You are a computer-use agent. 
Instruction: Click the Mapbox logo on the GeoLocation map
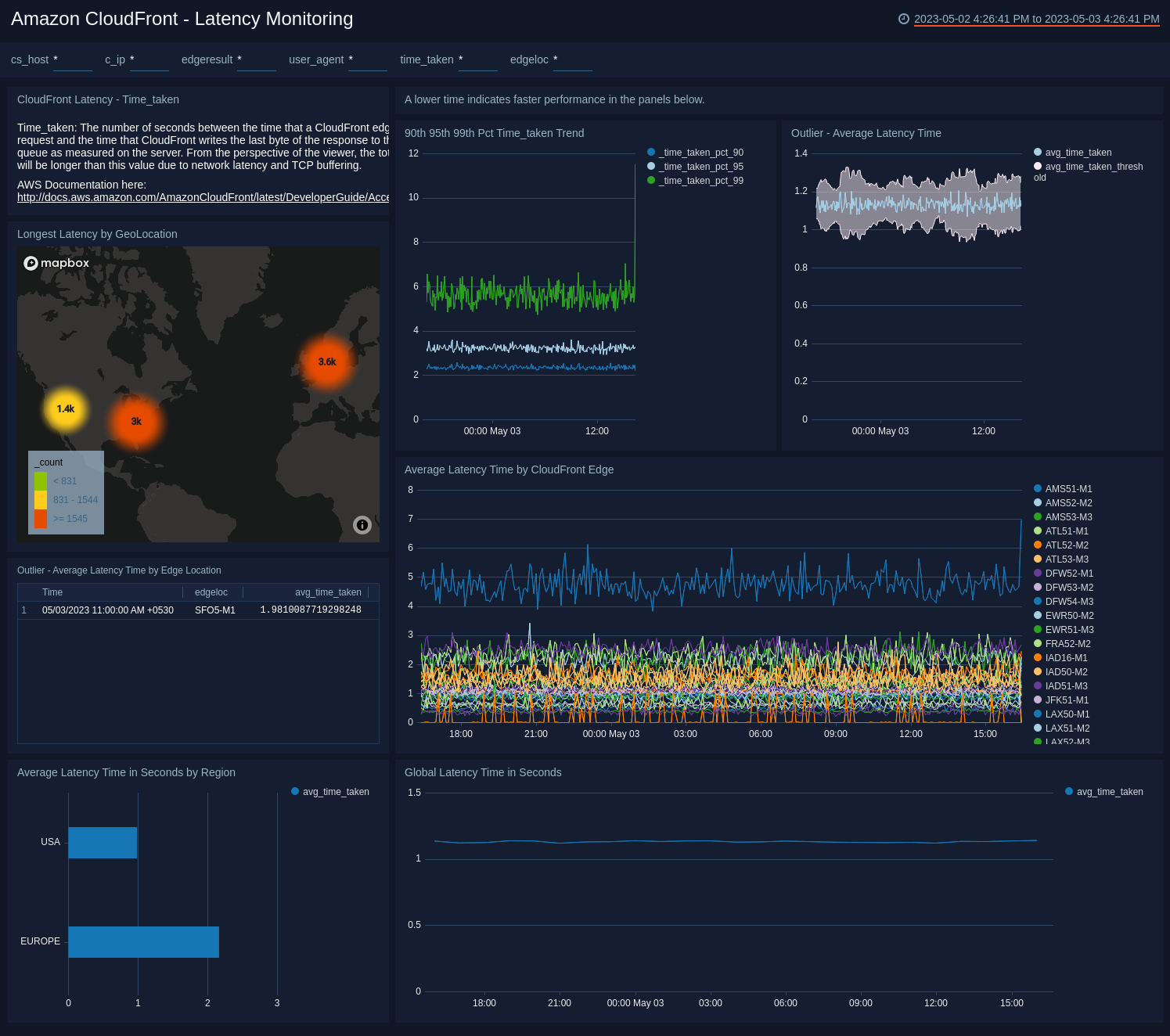(56, 263)
